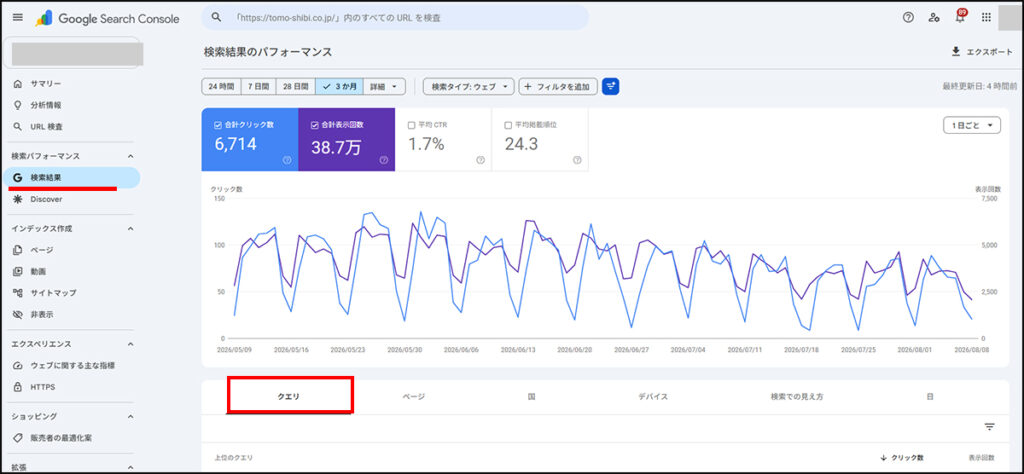
Task: Click the lightbulb icon beside 分析情報
Action: (x=18, y=105)
